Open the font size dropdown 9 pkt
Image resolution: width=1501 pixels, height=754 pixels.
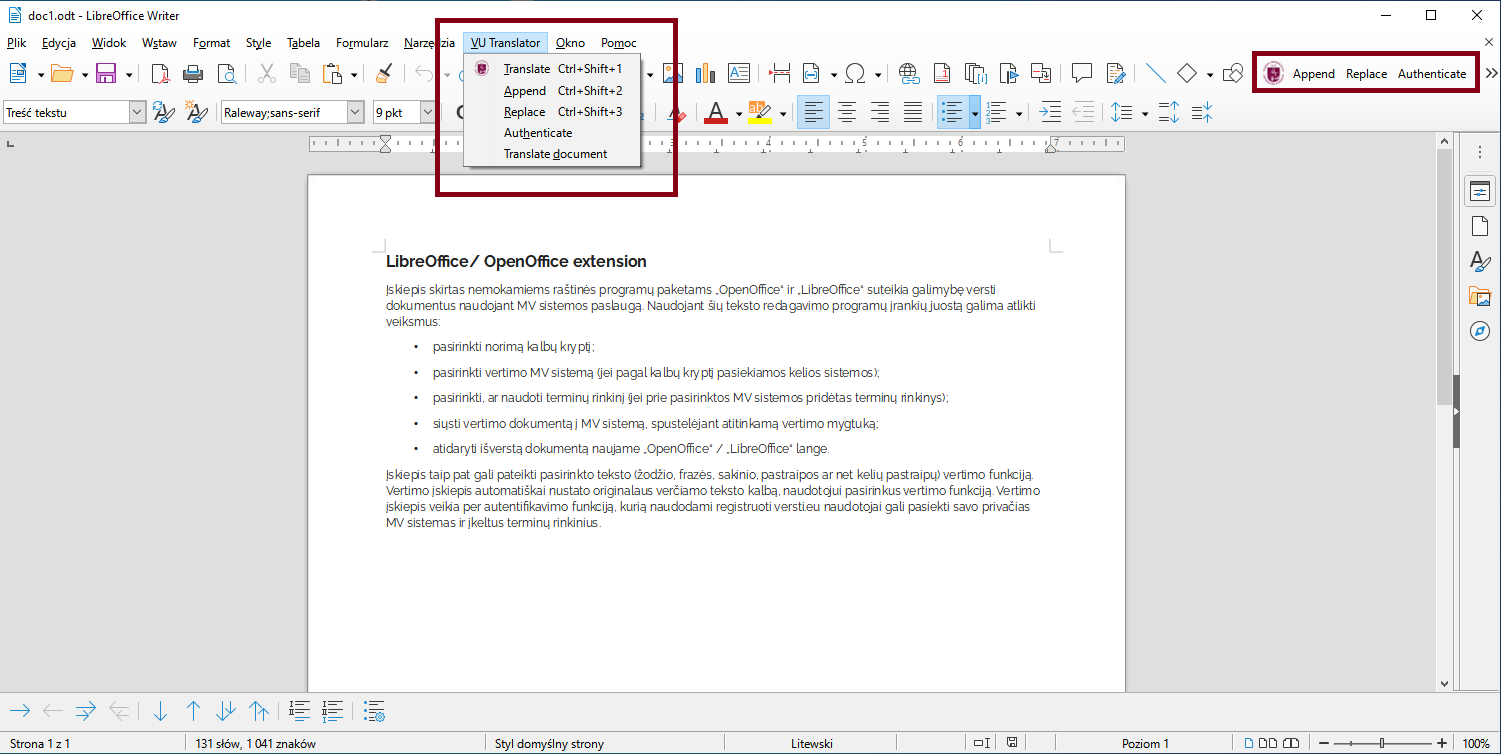(427, 112)
